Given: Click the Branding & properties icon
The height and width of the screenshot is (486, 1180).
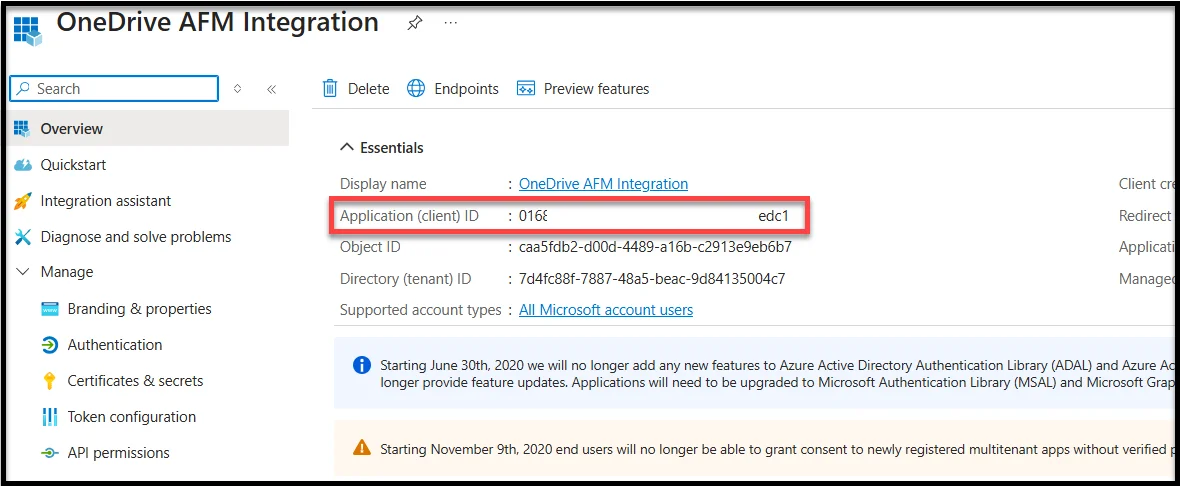Looking at the screenshot, I should (x=50, y=309).
